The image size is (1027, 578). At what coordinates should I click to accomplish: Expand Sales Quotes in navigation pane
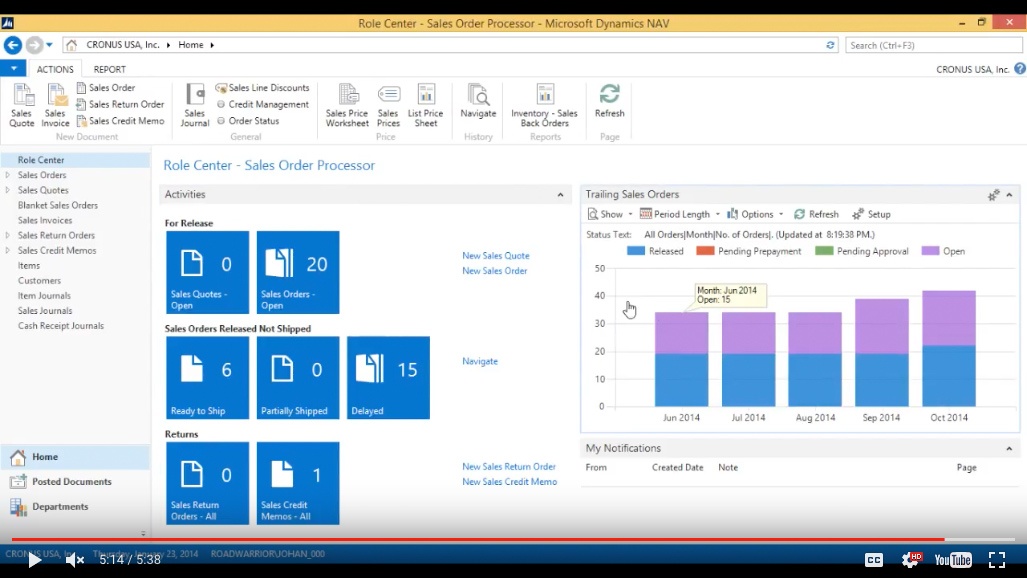point(8,190)
